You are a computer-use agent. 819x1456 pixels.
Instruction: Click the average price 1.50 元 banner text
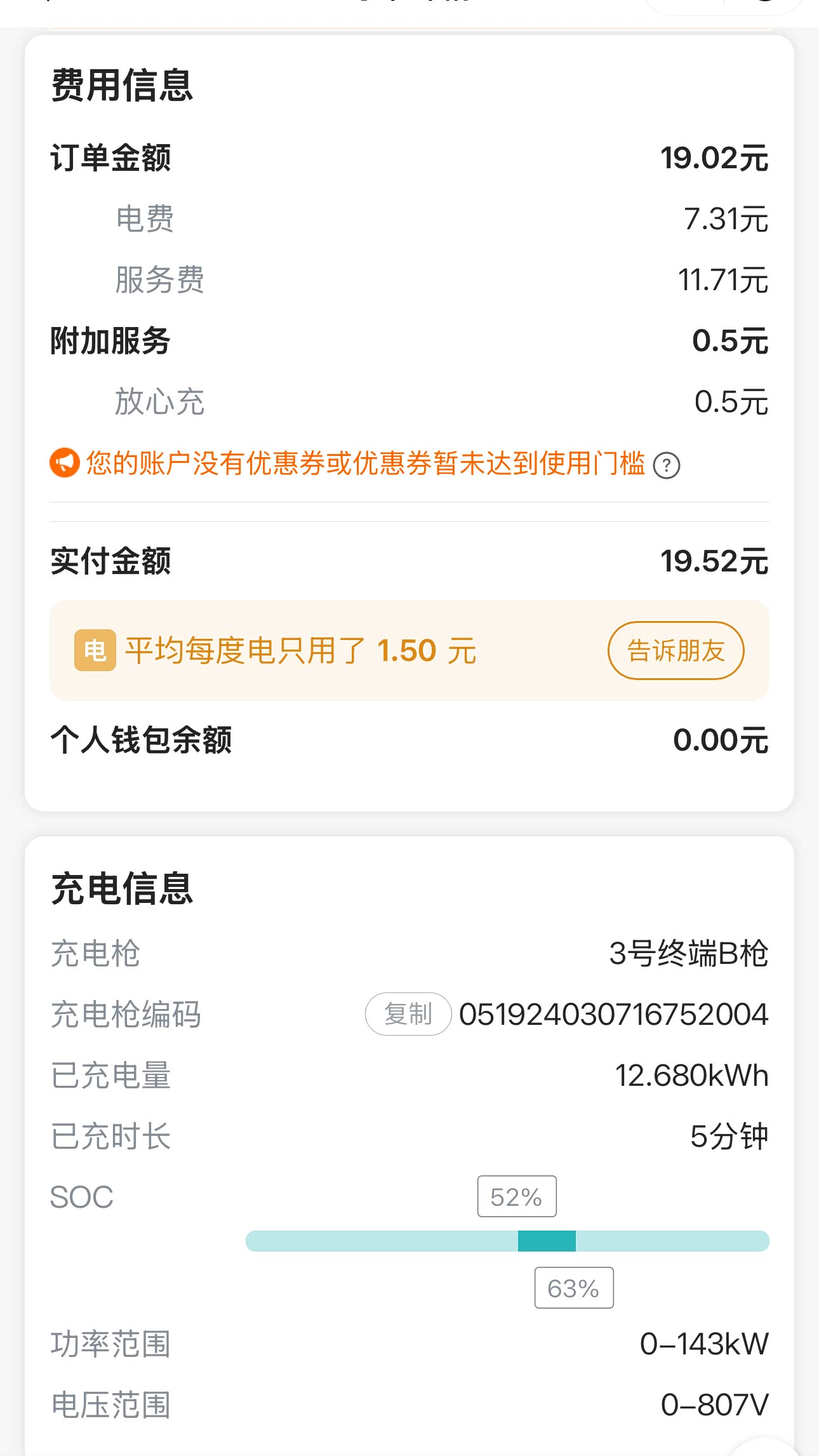tap(300, 651)
